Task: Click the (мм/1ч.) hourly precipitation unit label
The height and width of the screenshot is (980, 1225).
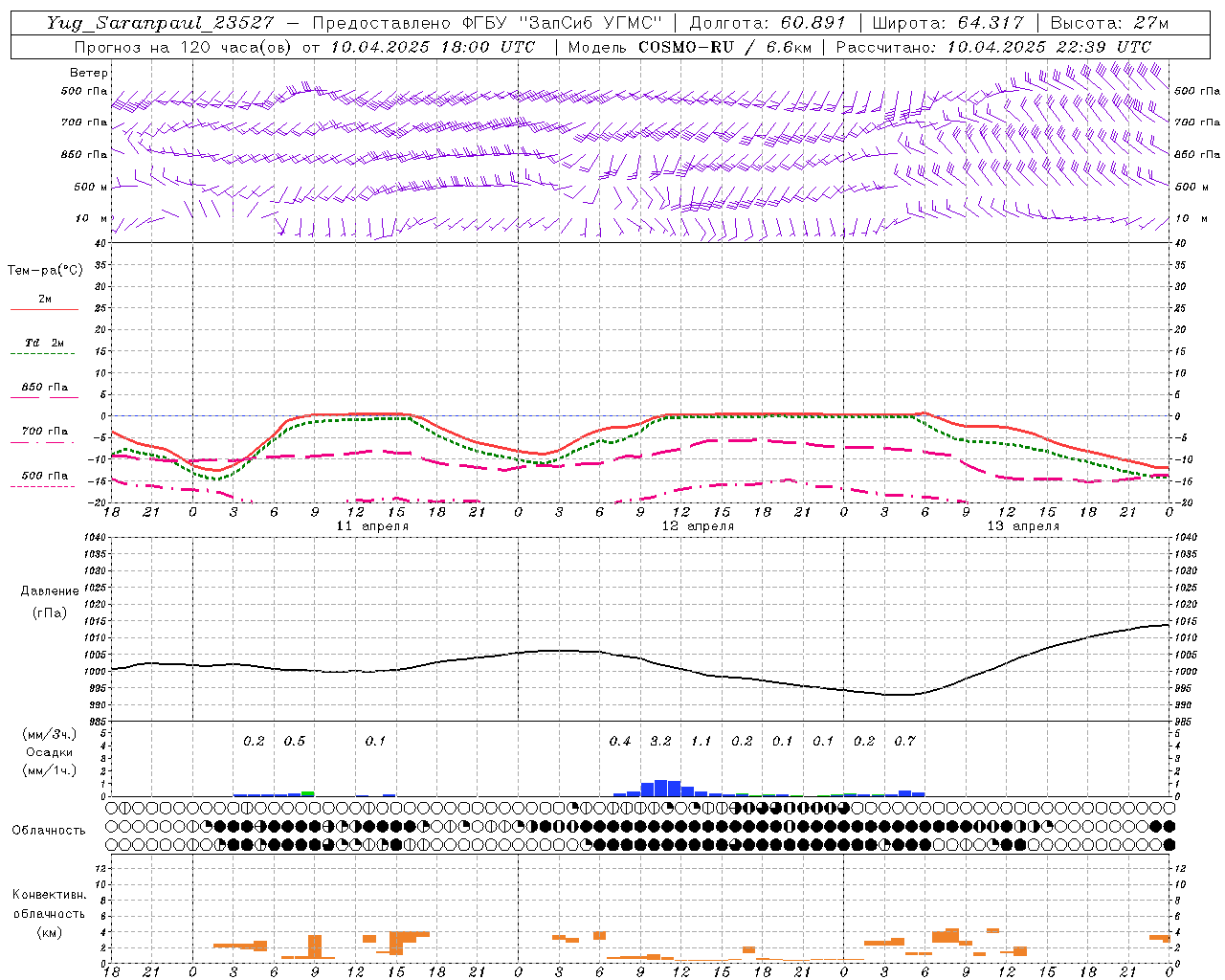Action: tap(50, 770)
